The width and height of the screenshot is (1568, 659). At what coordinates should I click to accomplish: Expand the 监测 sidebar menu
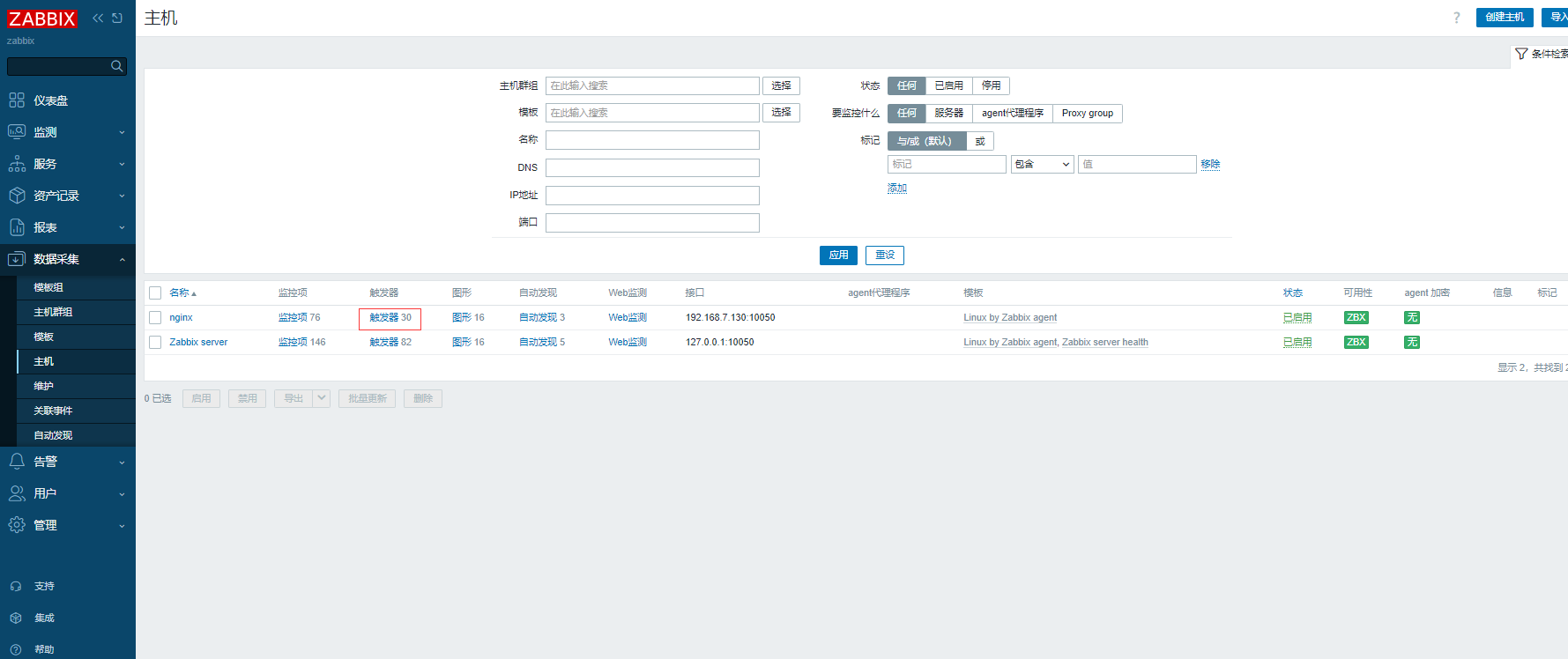68,132
